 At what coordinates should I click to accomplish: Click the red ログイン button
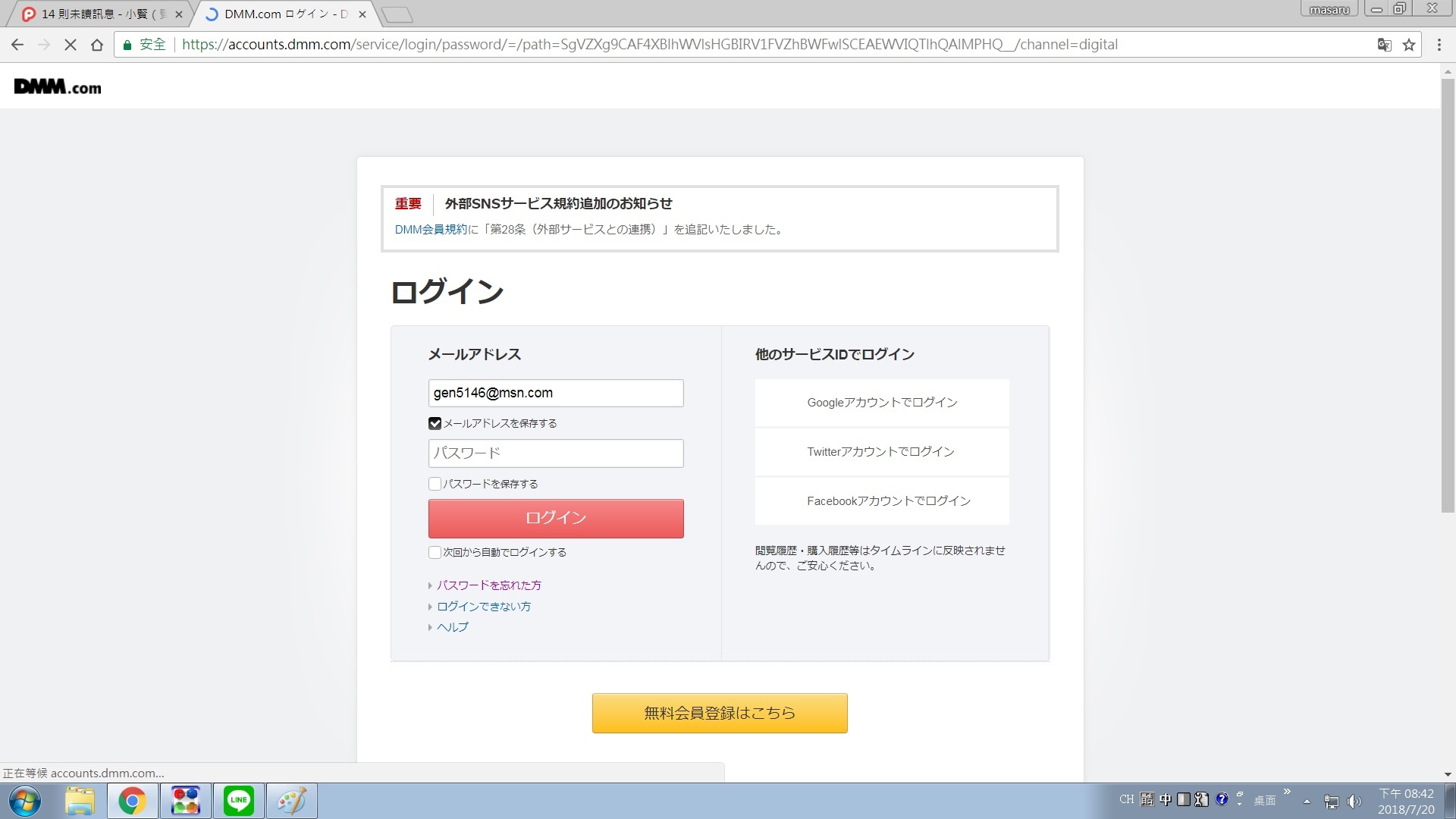pyautogui.click(x=556, y=519)
